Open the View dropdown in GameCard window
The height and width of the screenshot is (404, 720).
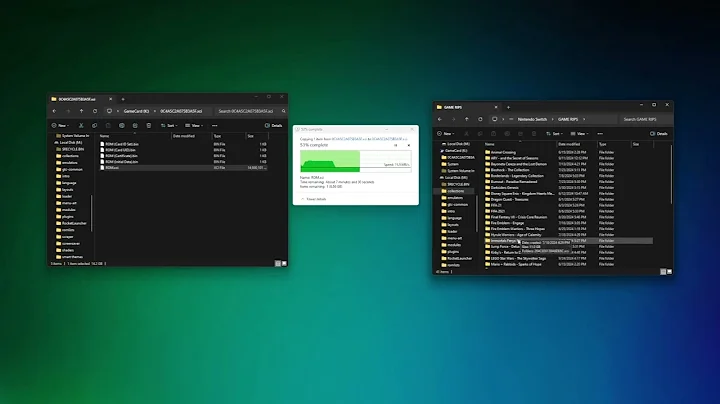click(194, 125)
